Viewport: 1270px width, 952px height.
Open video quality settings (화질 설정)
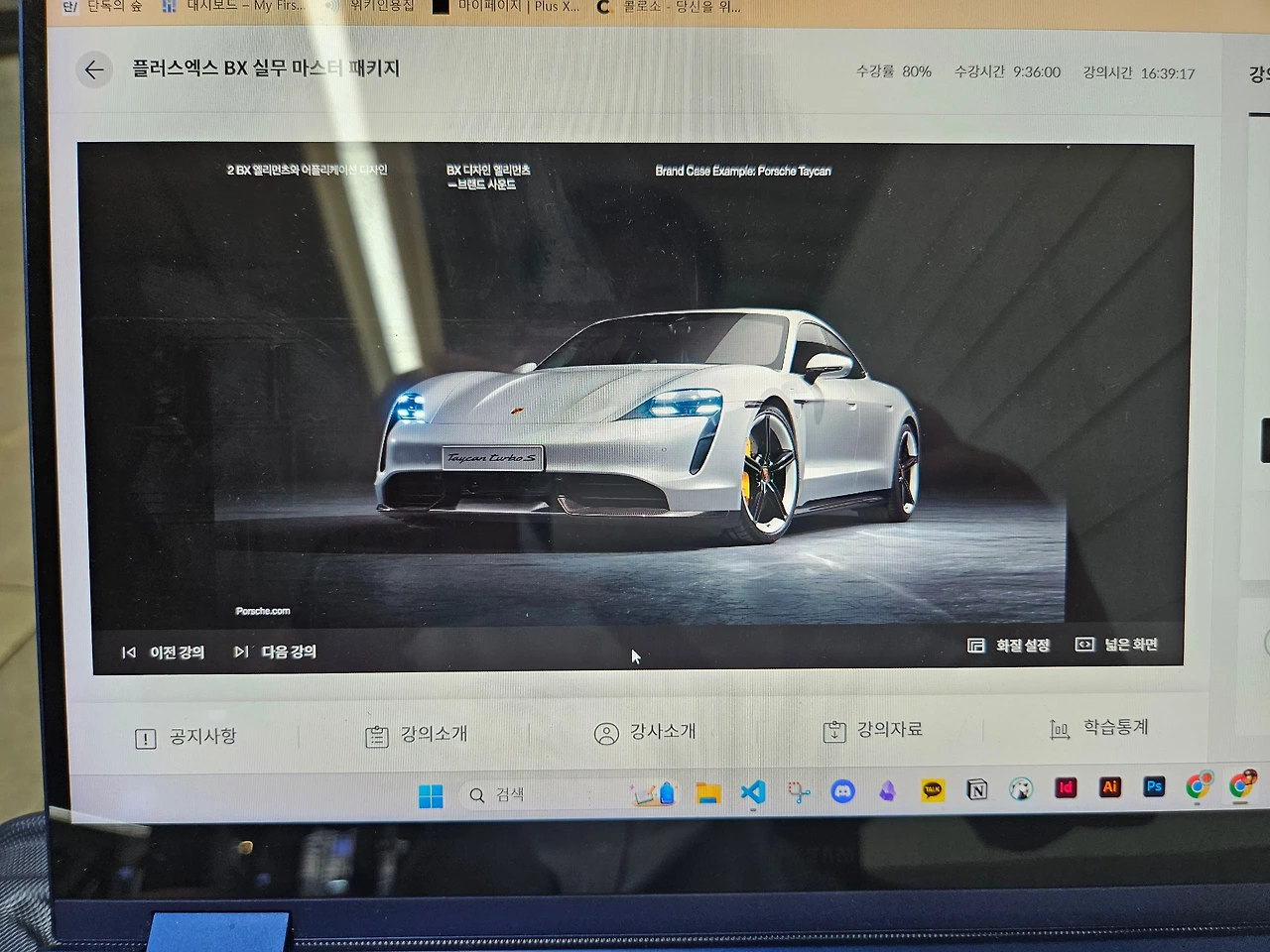click(x=1008, y=646)
